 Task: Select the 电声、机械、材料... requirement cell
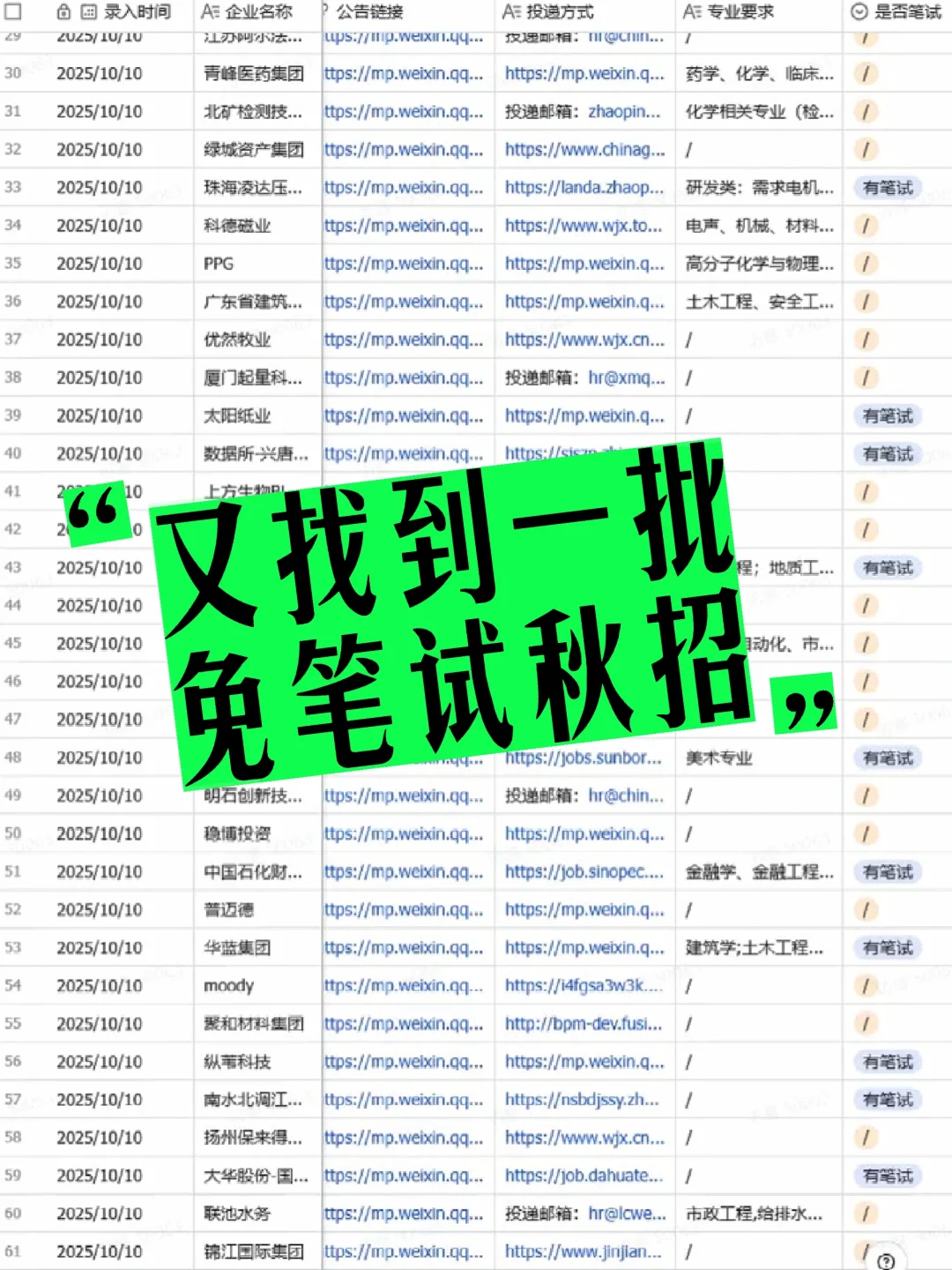759,226
